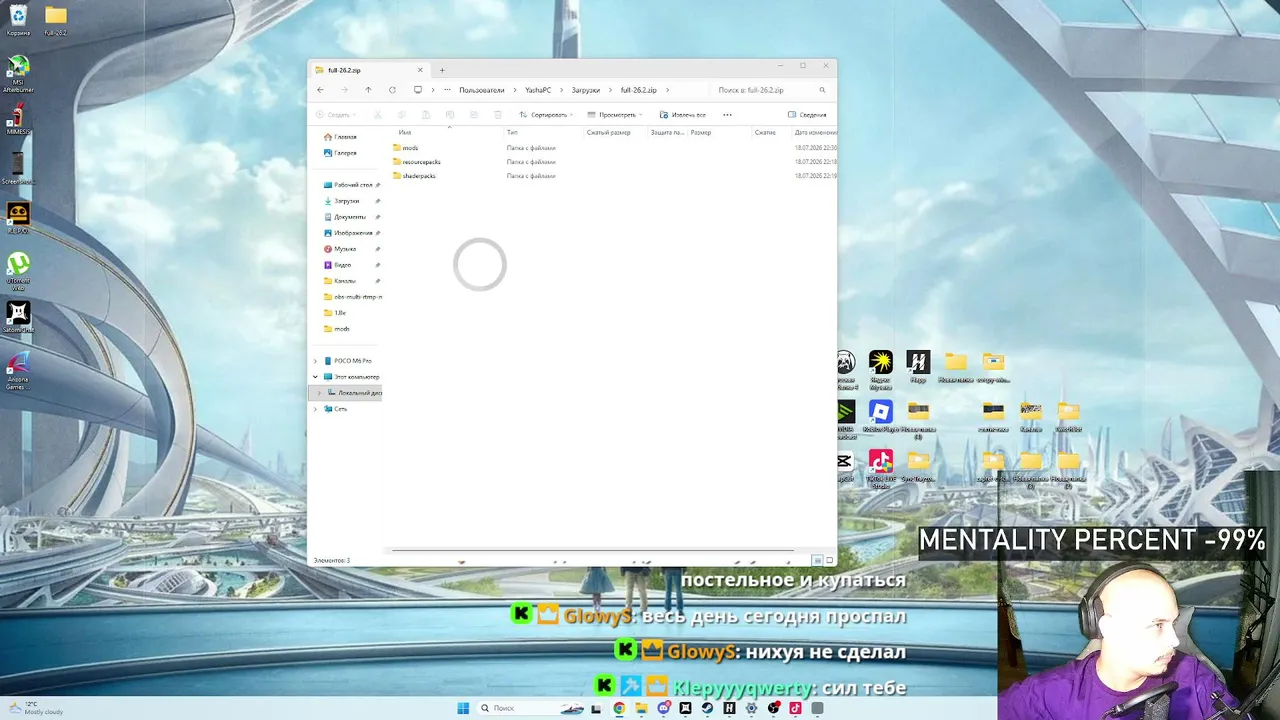Image resolution: width=1280 pixels, height=720 pixels.
Task: Open Музыка in the sidebar
Action: point(339,249)
